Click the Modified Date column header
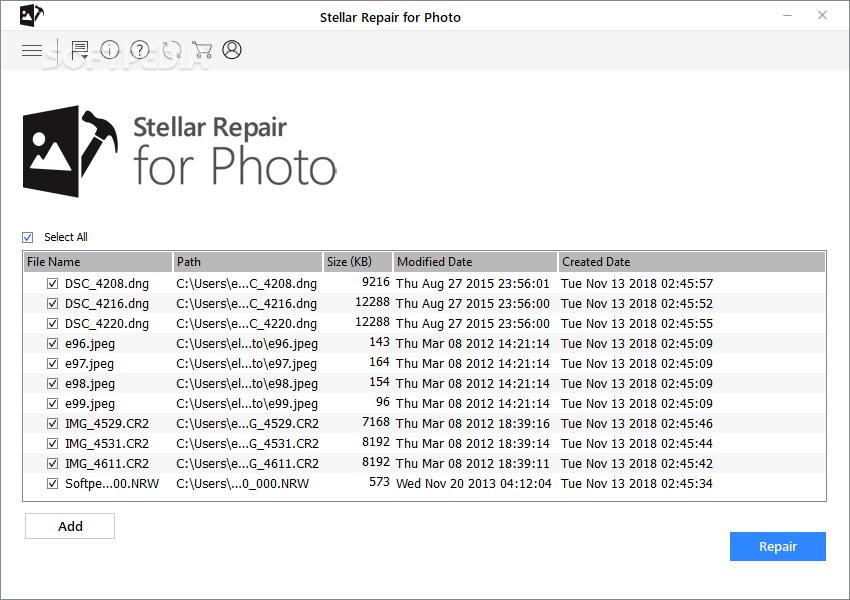The width and height of the screenshot is (850, 600). pyautogui.click(x=475, y=262)
